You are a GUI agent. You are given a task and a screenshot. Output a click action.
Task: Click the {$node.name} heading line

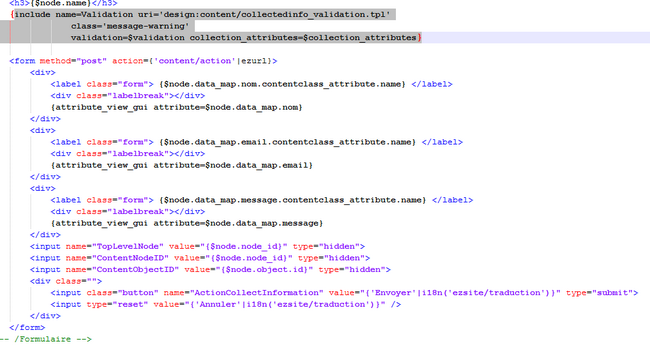63,3
